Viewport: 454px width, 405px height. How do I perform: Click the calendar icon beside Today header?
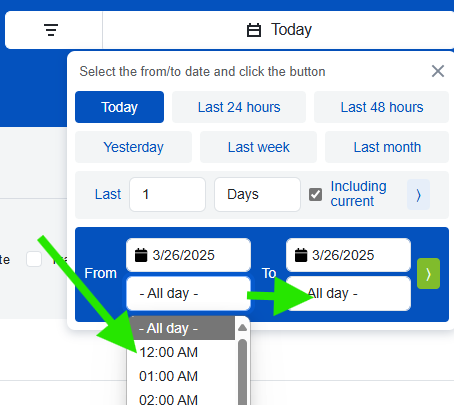click(254, 30)
